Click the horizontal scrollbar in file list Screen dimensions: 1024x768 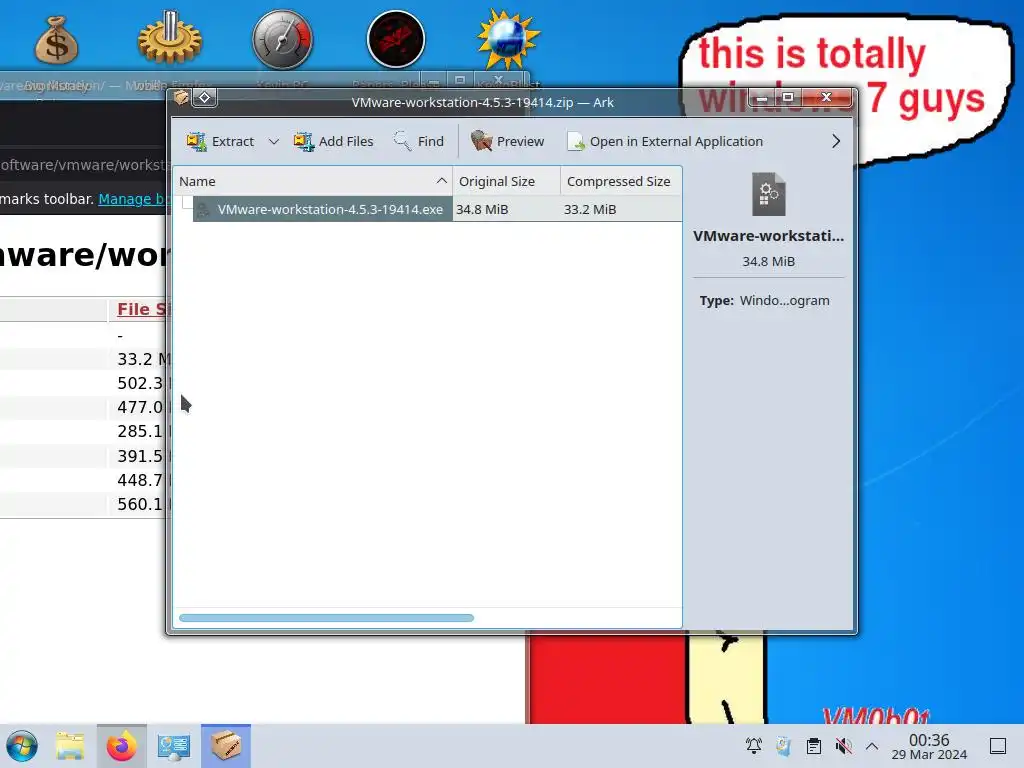(326, 618)
